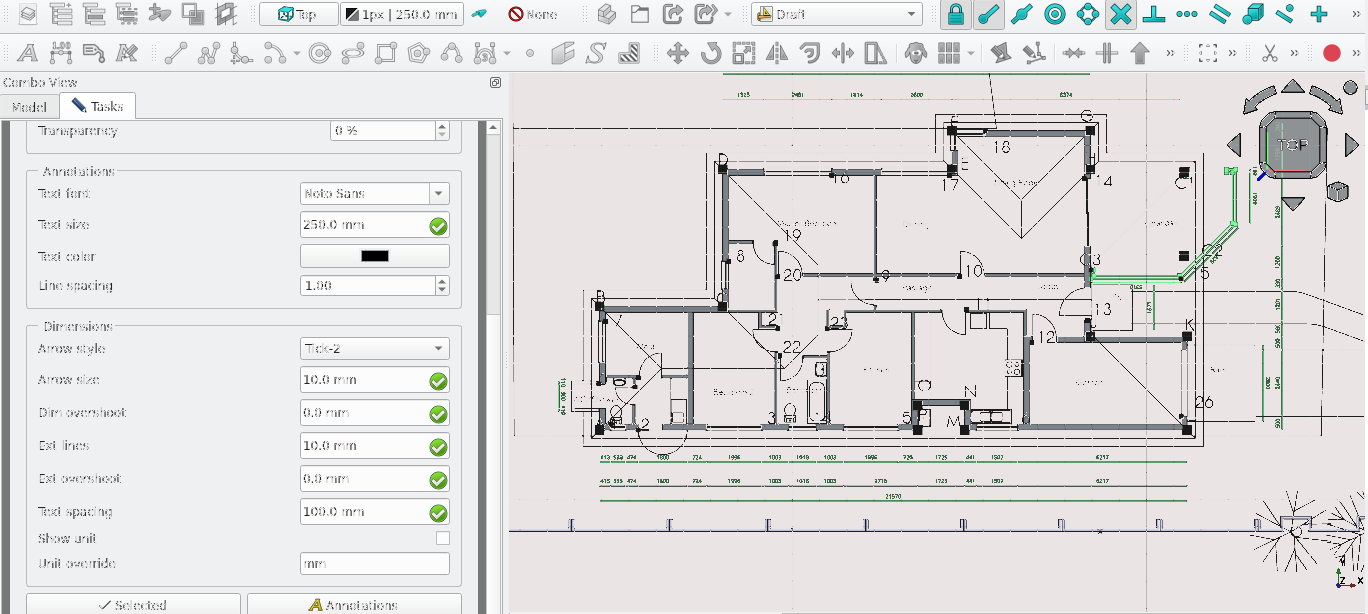This screenshot has width=1368, height=614.
Task: Activate the Move tool
Action: click(x=678, y=53)
